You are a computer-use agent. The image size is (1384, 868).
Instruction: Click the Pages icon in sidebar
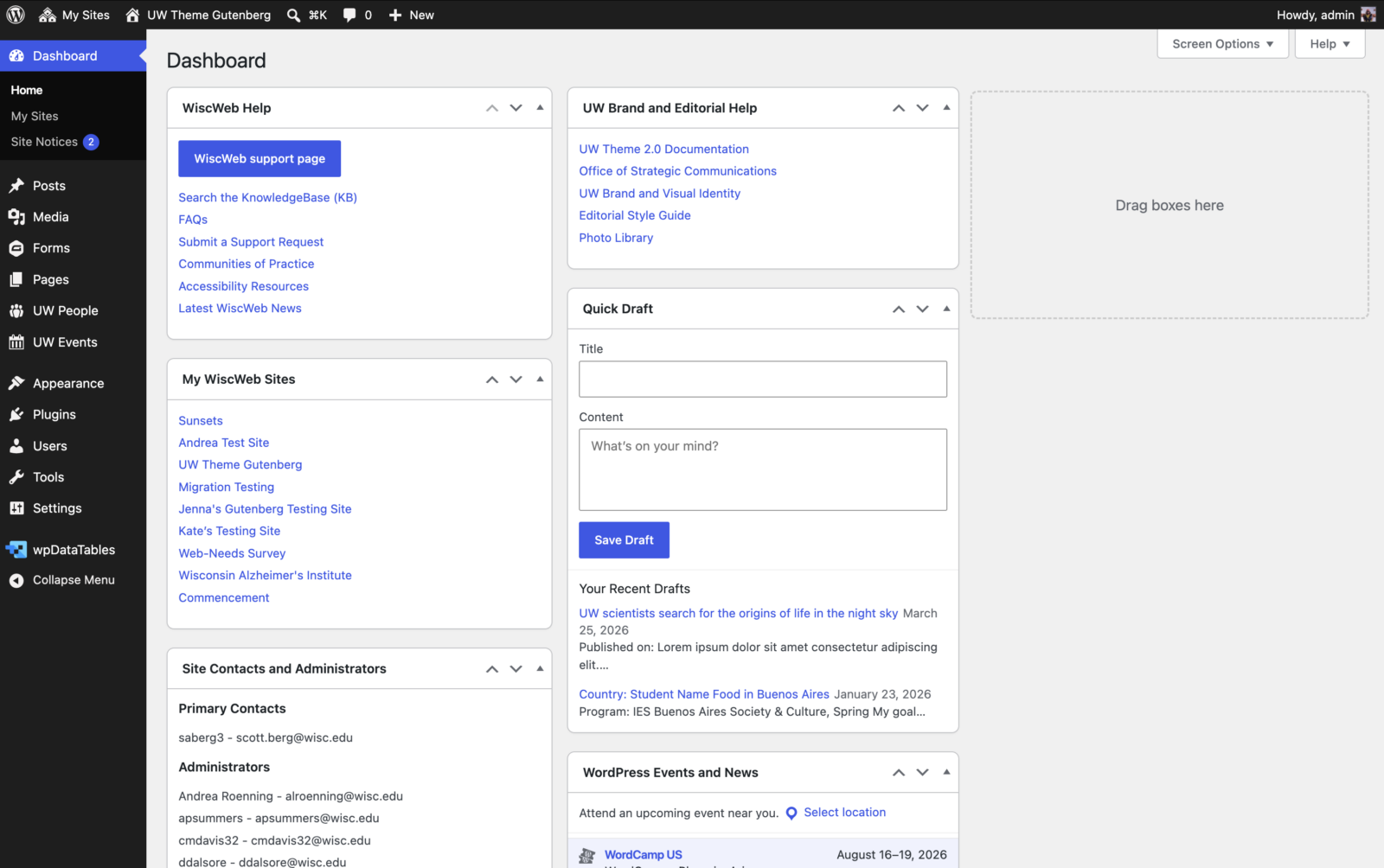pyautogui.click(x=16, y=279)
